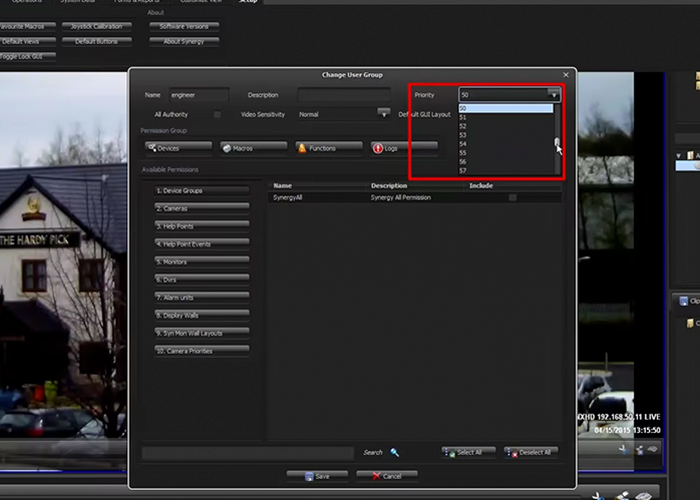The image size is (700, 500).
Task: Select 8. Display Walls permission
Action: coord(202,316)
